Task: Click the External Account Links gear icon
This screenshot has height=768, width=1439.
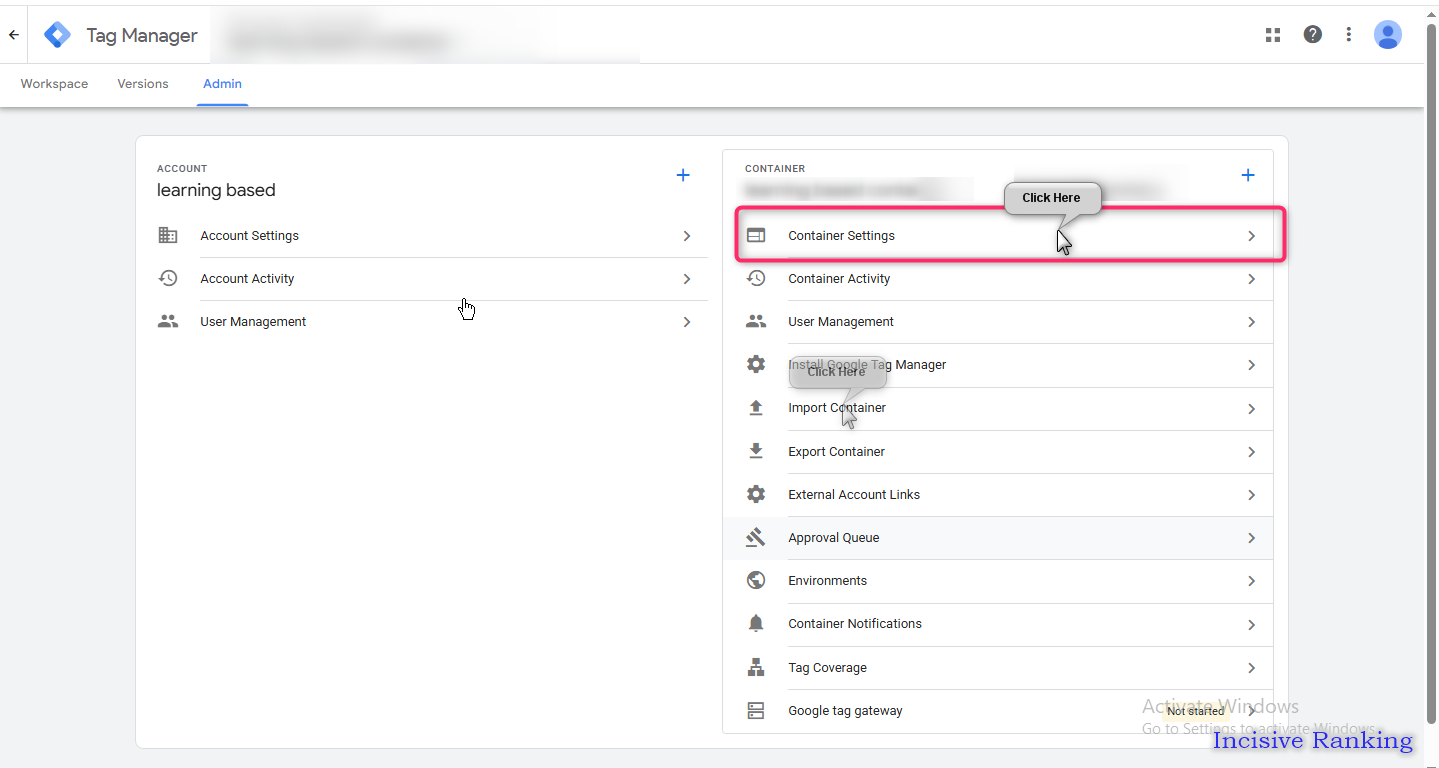Action: point(756,494)
